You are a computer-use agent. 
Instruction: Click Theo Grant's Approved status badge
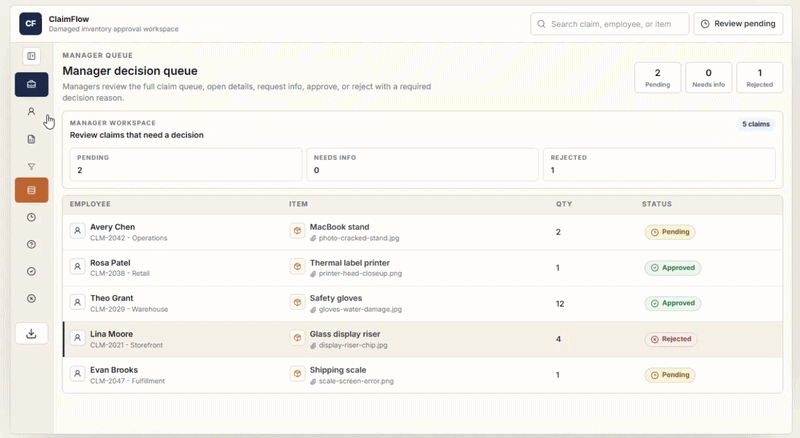tap(672, 303)
